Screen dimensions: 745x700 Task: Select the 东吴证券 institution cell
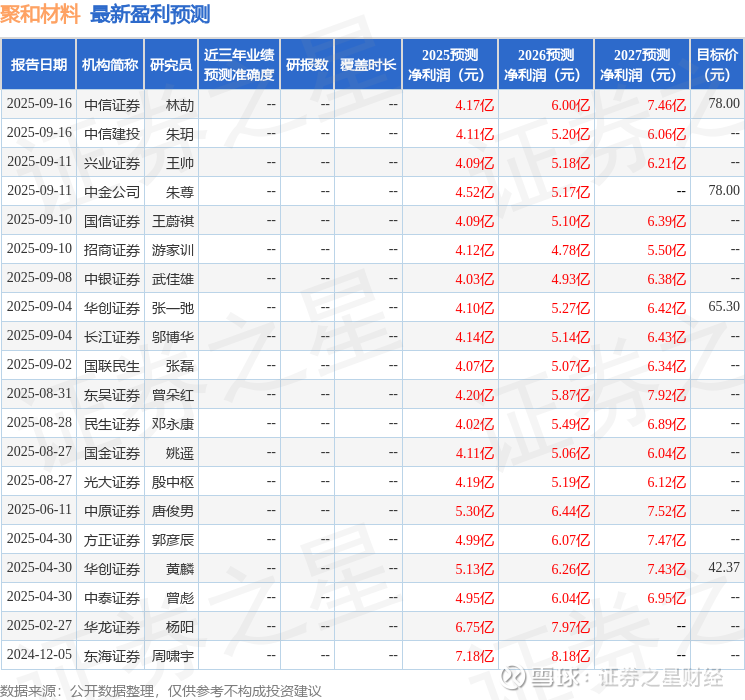112,395
